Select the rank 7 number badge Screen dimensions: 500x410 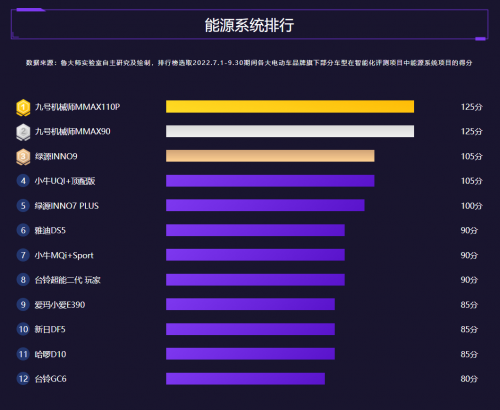coord(23,255)
